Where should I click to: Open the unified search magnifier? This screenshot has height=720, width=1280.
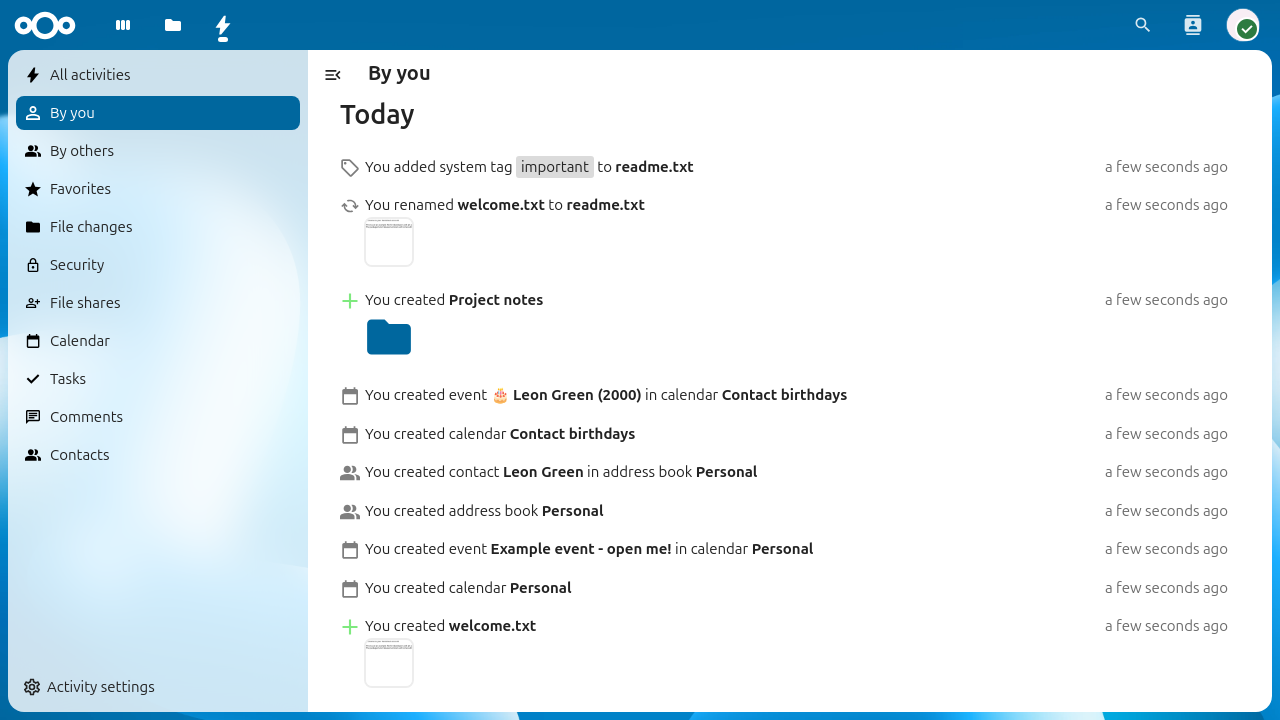1143,25
